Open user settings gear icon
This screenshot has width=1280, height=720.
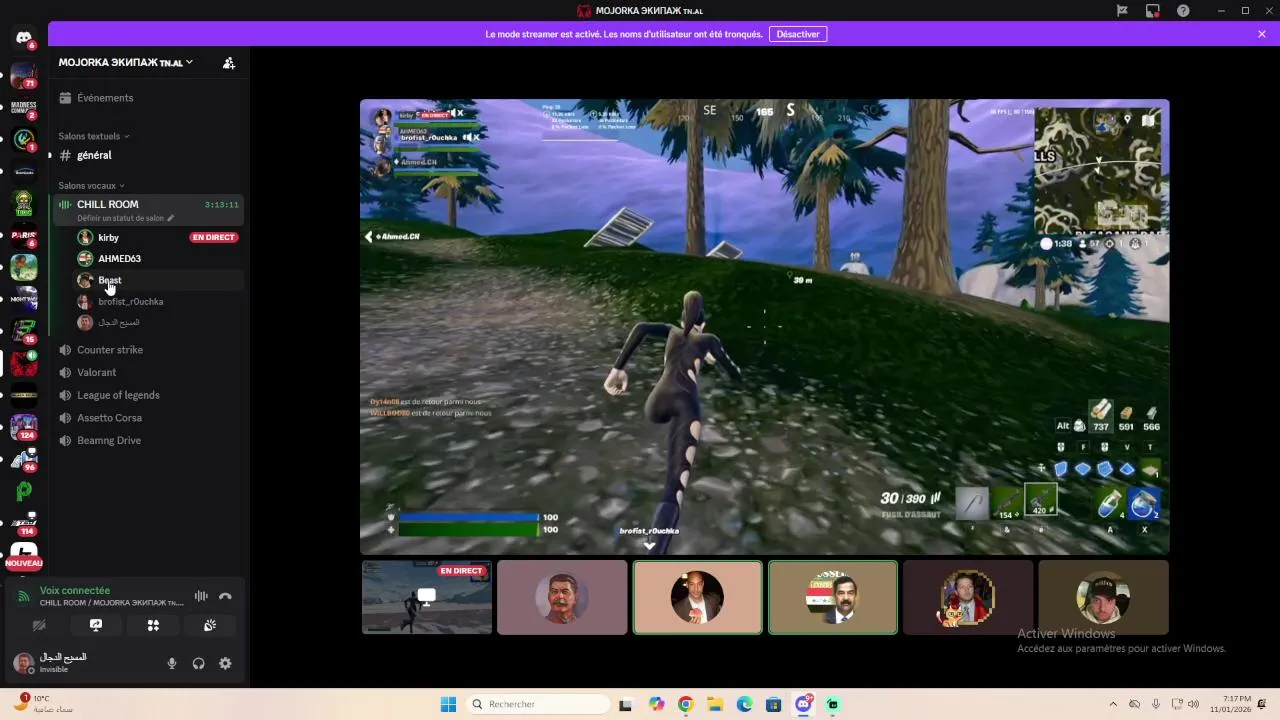coord(225,663)
